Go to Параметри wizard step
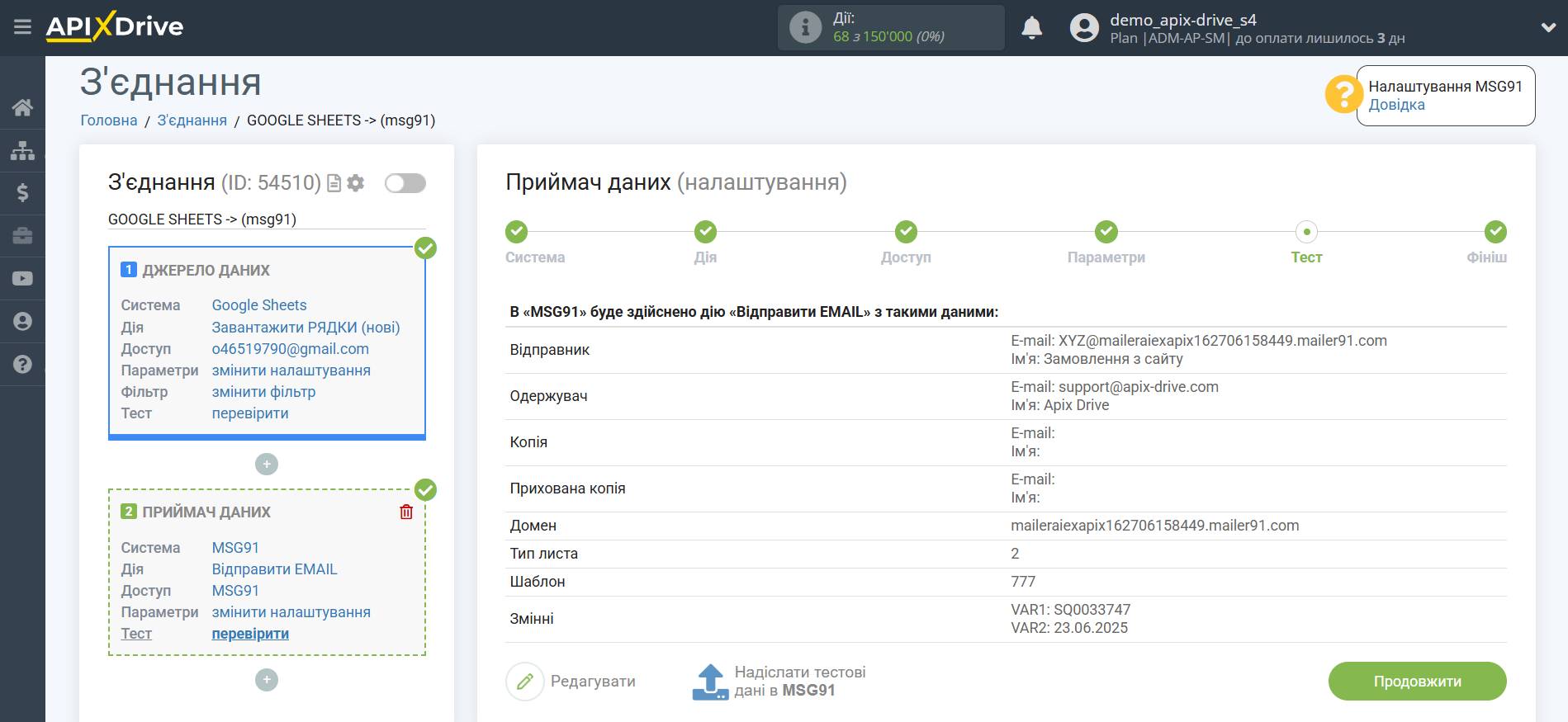Screen dimensions: 1568x722 coord(1106,232)
